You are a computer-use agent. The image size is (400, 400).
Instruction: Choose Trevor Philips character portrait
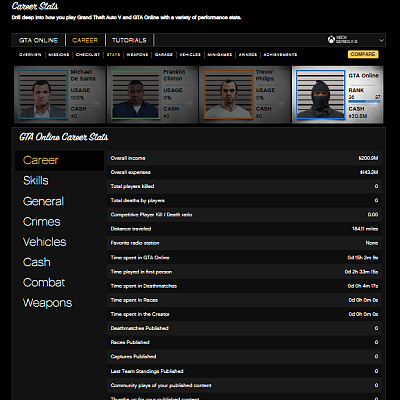point(228,95)
